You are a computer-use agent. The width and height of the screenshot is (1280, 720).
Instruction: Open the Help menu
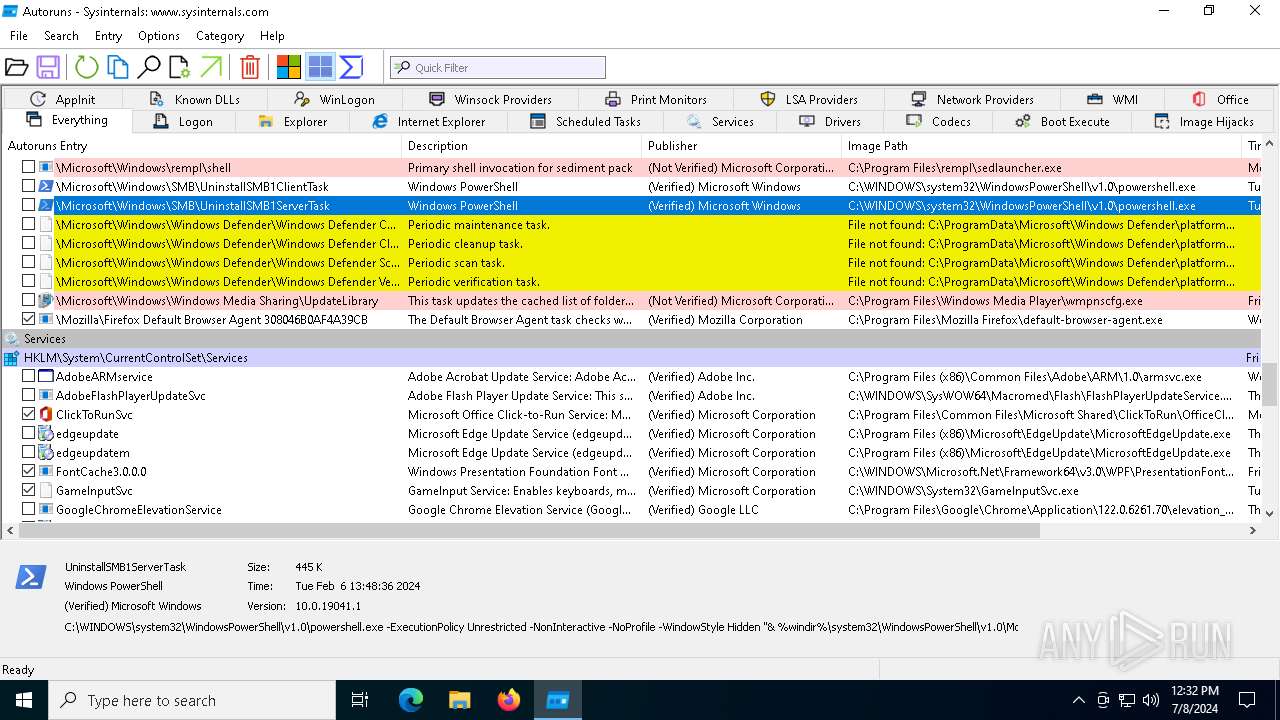[x=272, y=36]
